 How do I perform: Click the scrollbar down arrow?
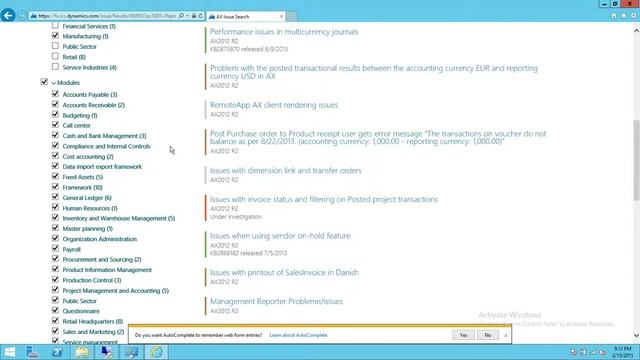[x=636, y=336]
